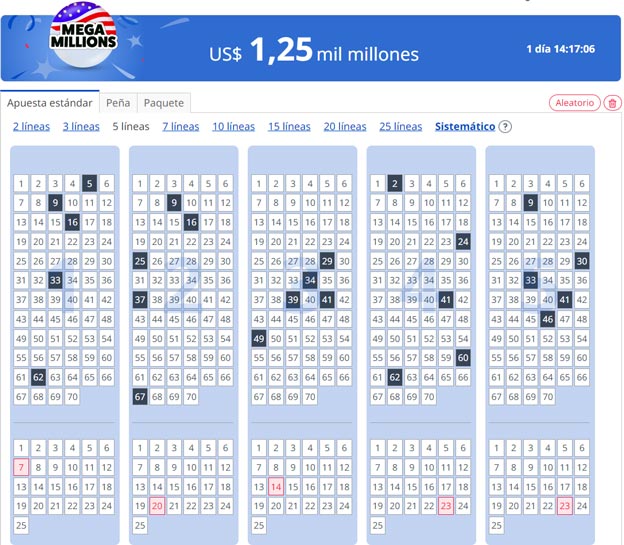This screenshot has width=624, height=545.
Task: Click the 25 líneas link
Action: click(x=400, y=127)
